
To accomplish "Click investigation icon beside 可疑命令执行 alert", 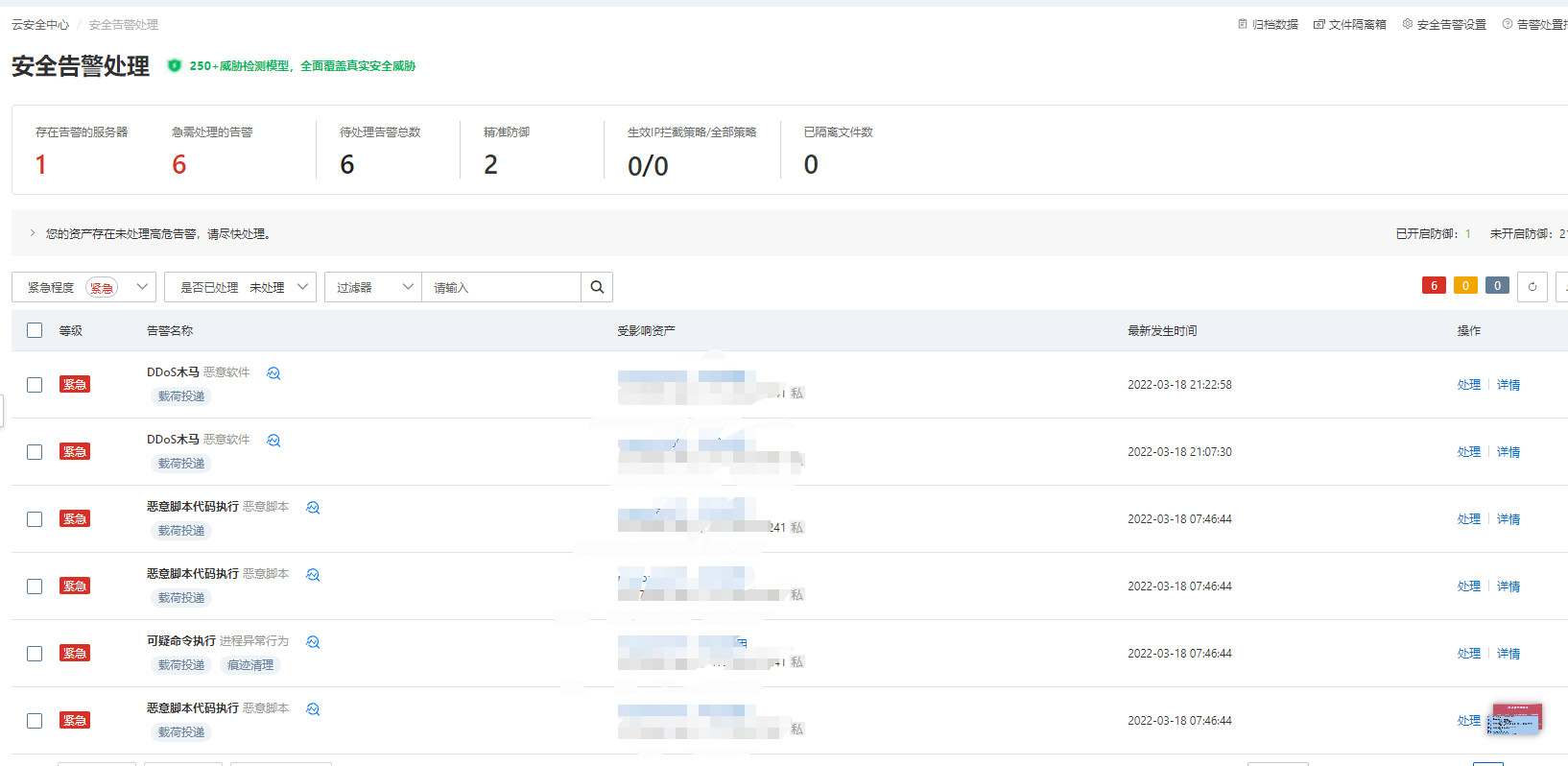I will click(313, 642).
